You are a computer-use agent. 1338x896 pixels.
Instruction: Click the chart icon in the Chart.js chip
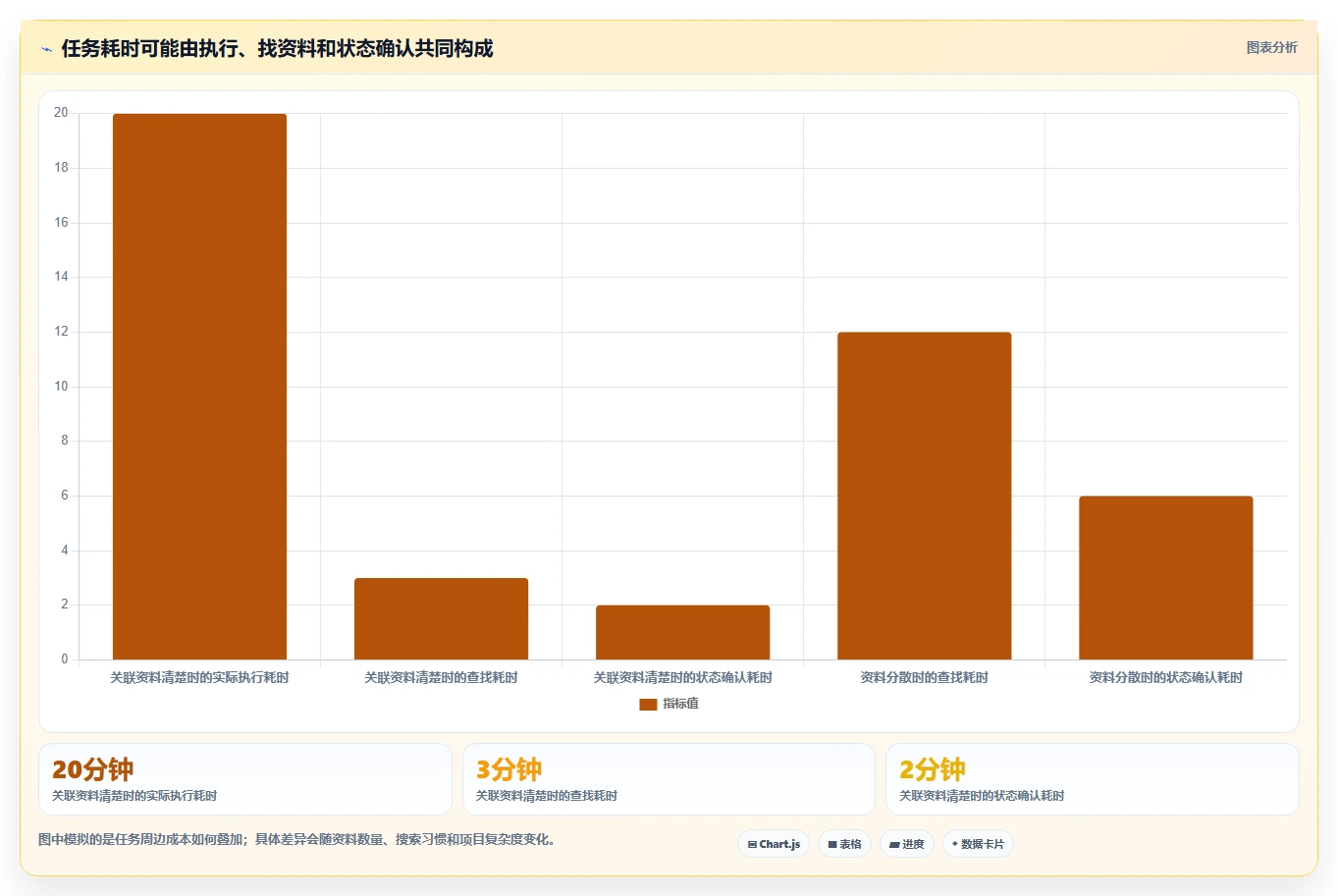752,844
